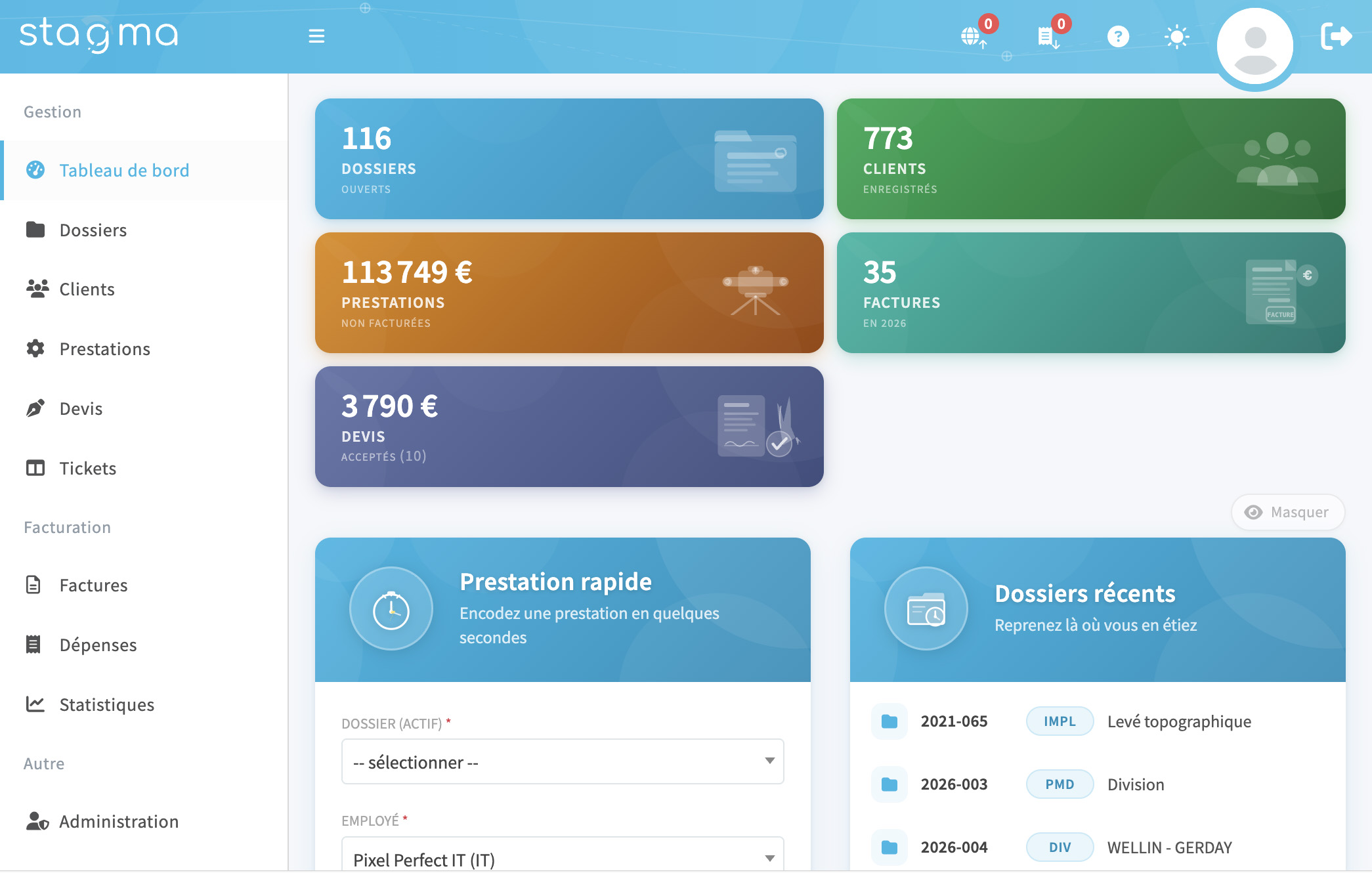Image resolution: width=1372 pixels, height=873 pixels.
Task: Expand the Employé dropdown showing Pixel Perfect IT
Action: coord(561,857)
